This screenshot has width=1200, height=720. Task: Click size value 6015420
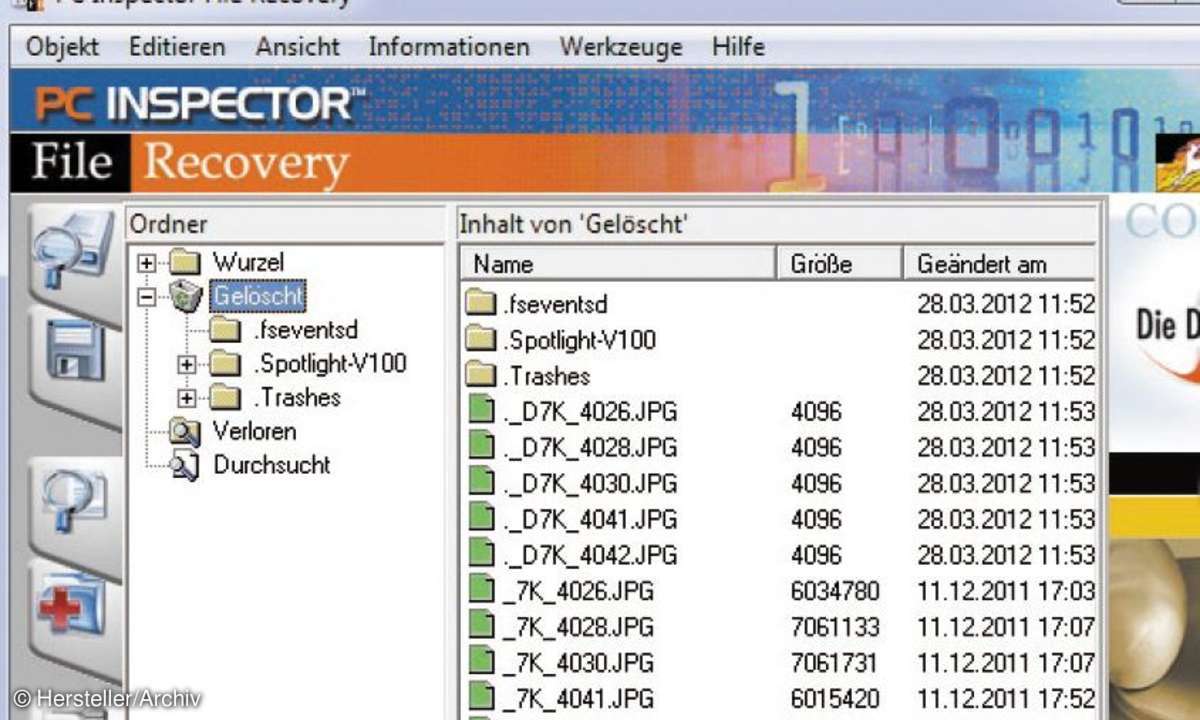(x=835, y=698)
